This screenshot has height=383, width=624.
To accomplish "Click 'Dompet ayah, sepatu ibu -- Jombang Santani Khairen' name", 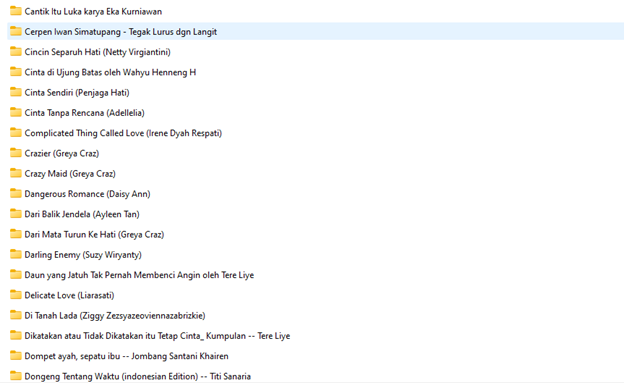I will pos(127,357).
